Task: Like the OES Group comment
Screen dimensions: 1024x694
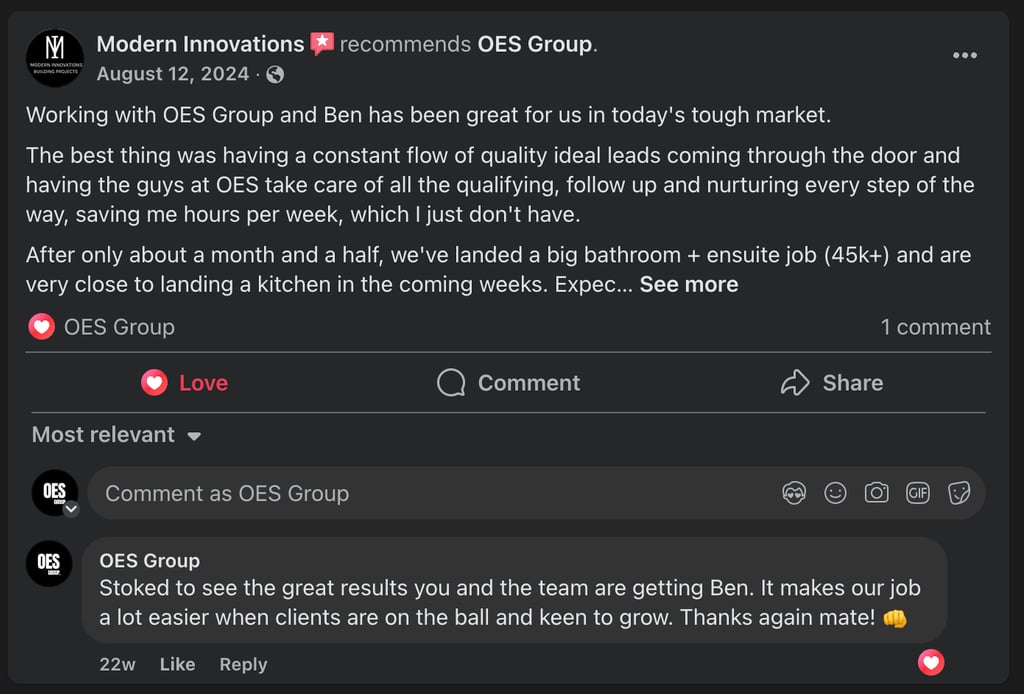Action: point(177,664)
